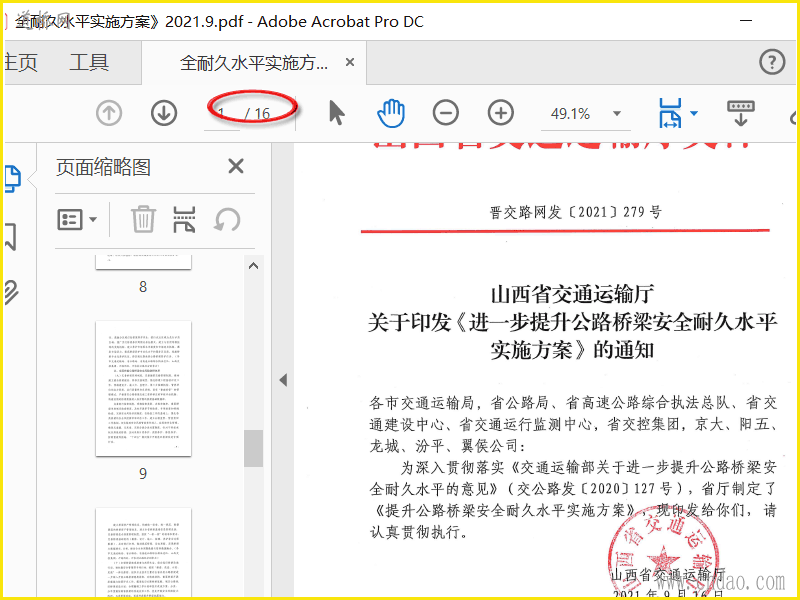Click the page 9 label

coord(143,474)
